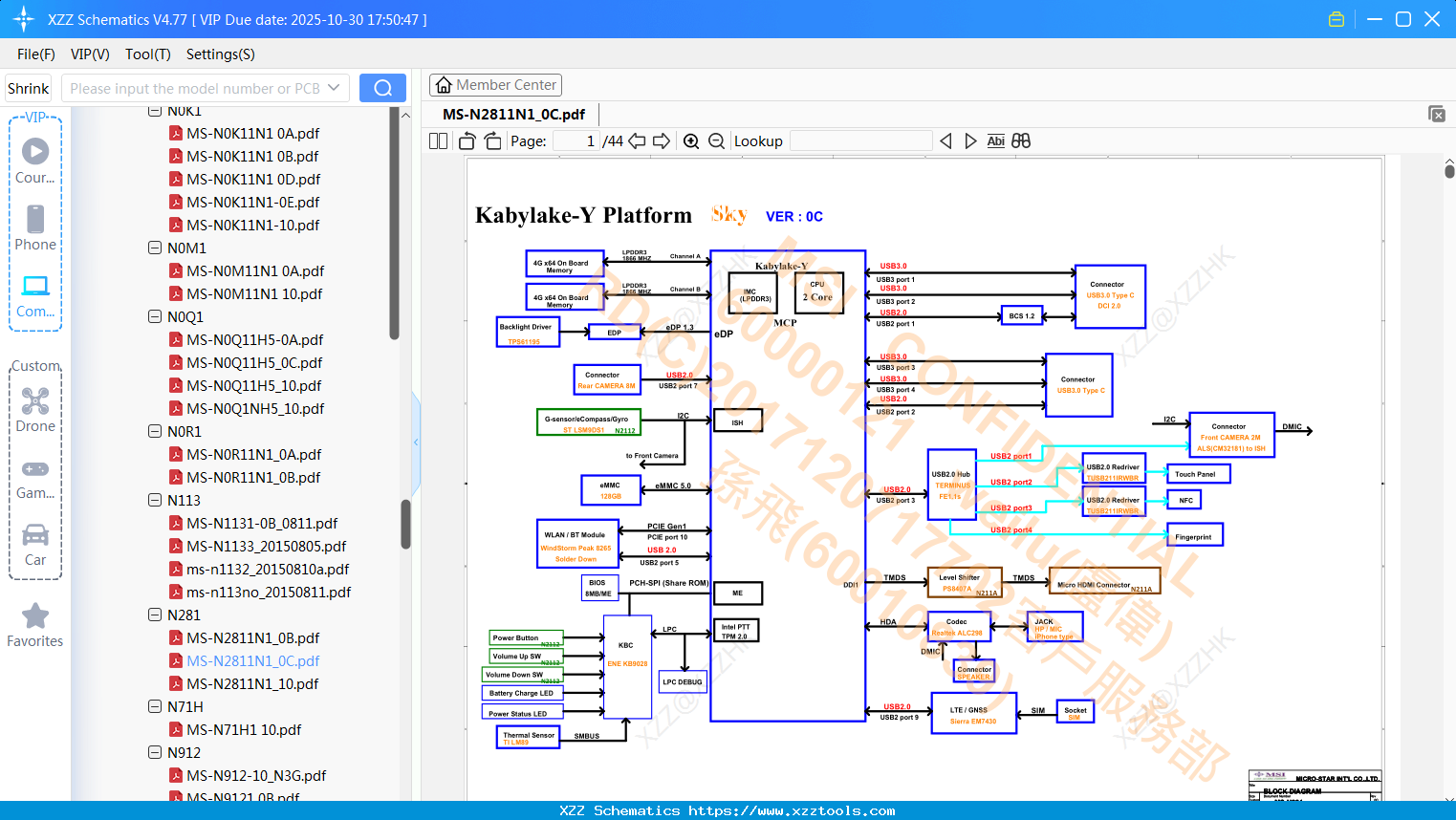1456x820 pixels.
Task: Open the Settings(S) menu
Action: pos(221,54)
